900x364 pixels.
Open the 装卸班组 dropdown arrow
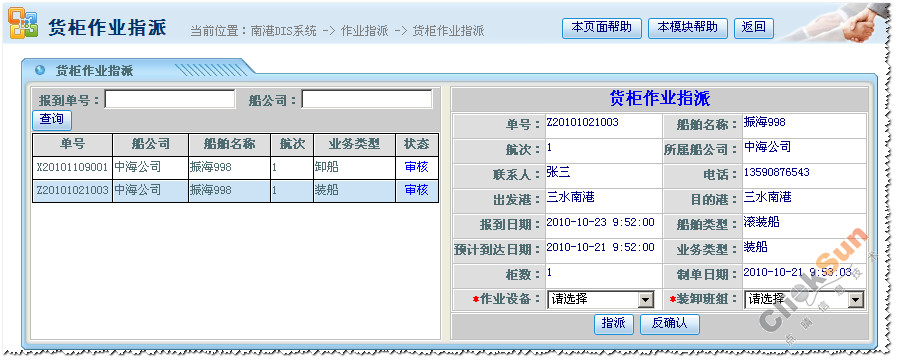click(x=856, y=299)
